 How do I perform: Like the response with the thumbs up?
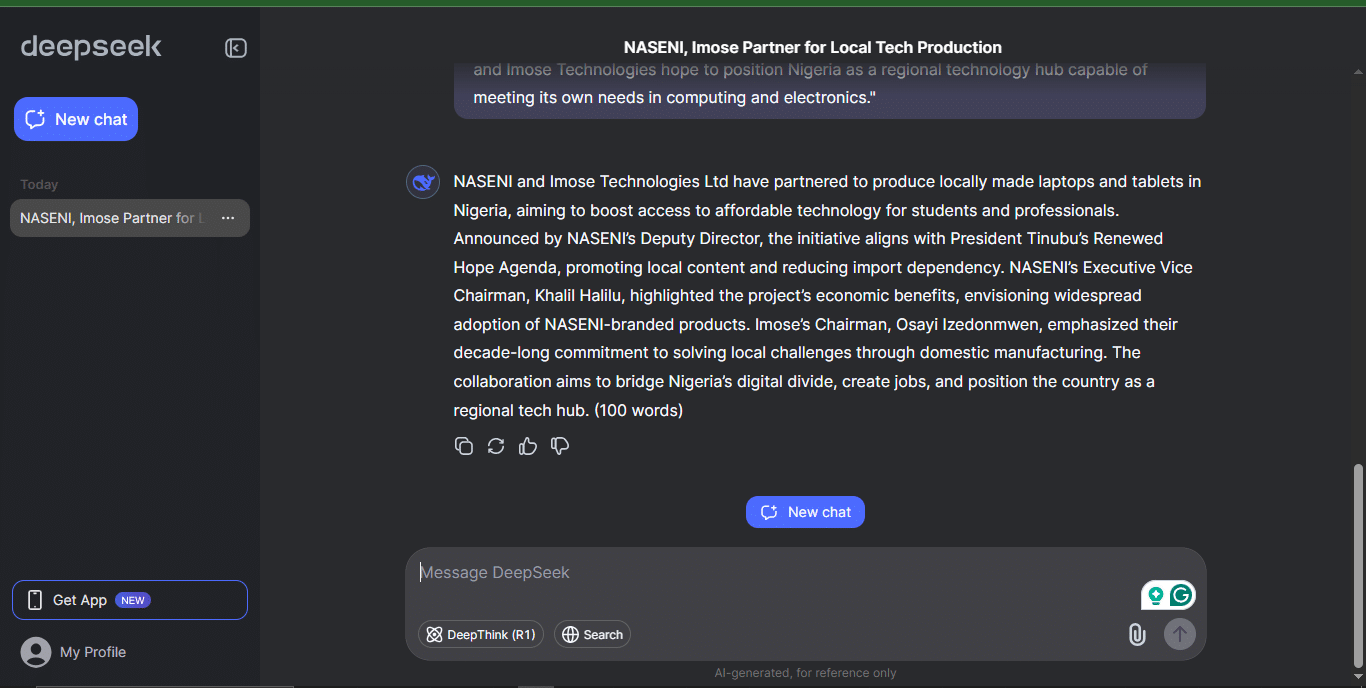528,446
